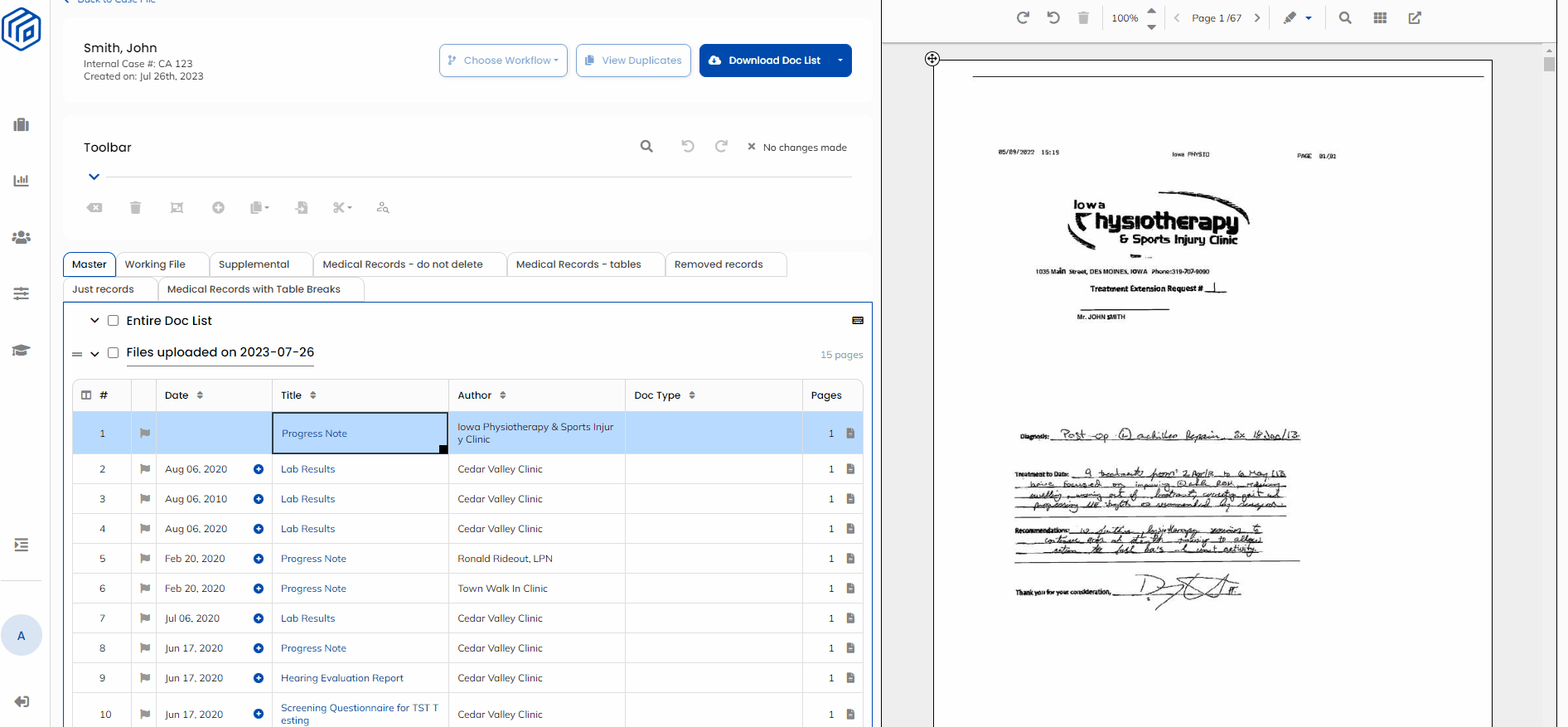
Task: Click the logout icon in sidebar
Action: point(22,701)
